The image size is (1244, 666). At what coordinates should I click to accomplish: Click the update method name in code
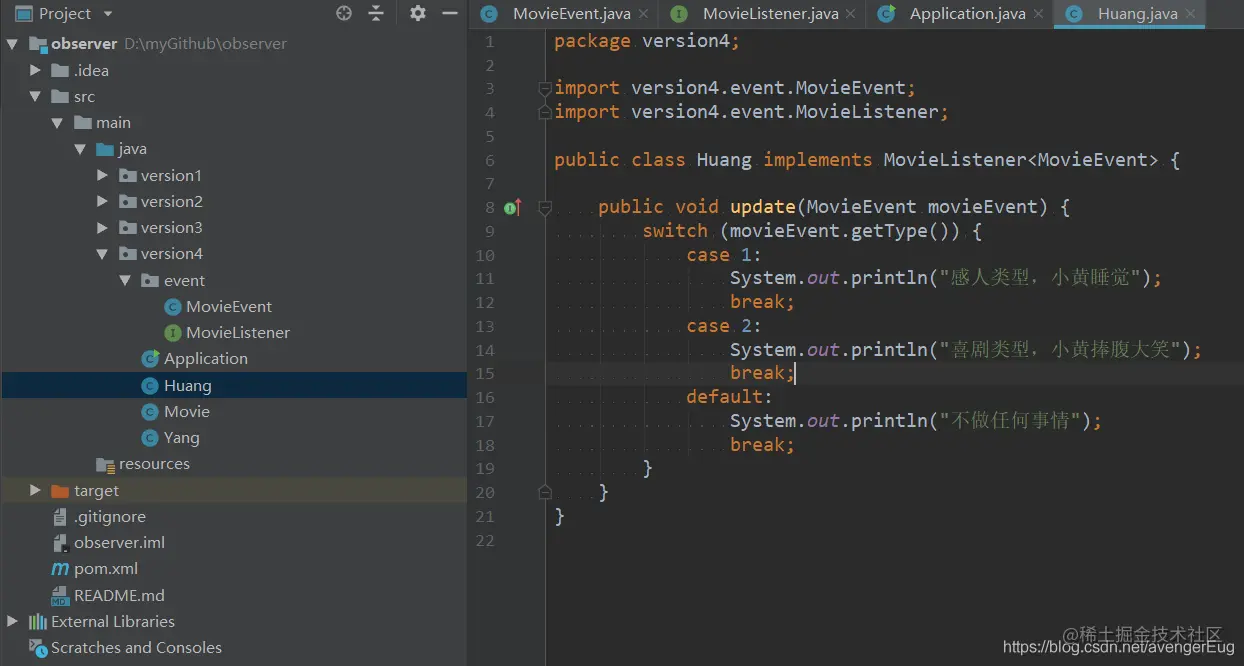pyautogui.click(x=763, y=207)
